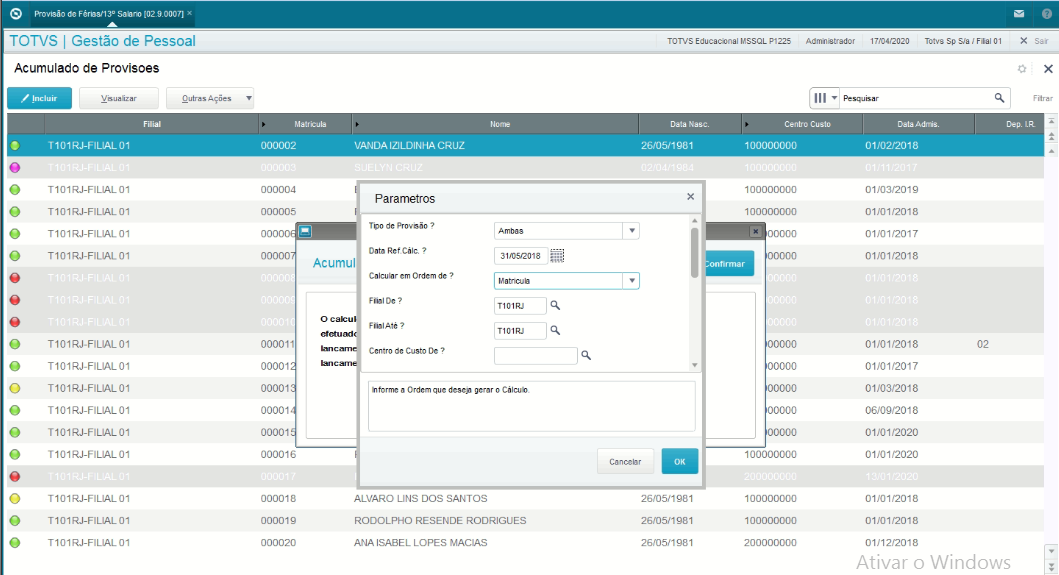Select the row VANDA IZILDINHA CRUZ
Screen dimensions: 1059x575
tap(525, 145)
